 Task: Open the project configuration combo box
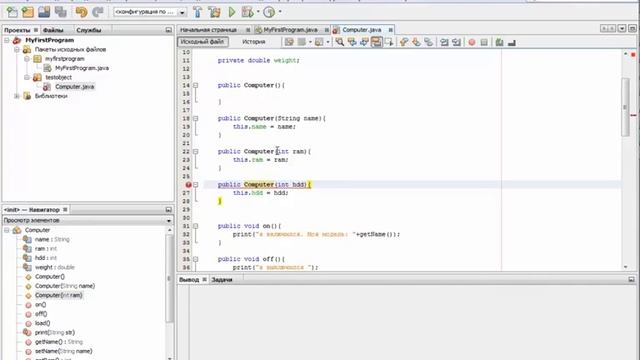click(150, 12)
